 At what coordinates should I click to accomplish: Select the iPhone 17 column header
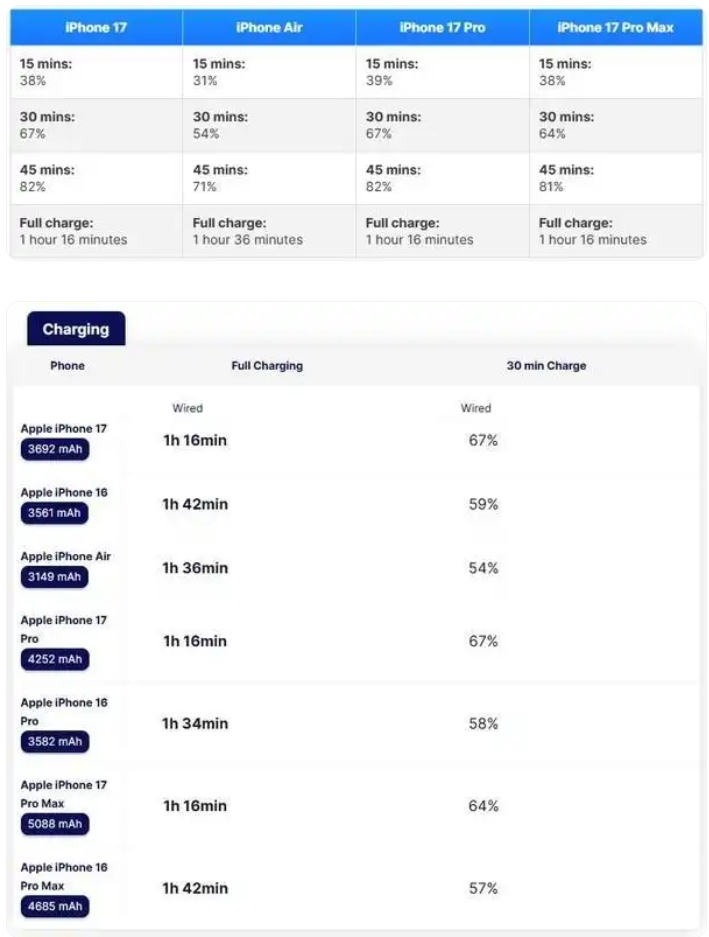coord(96,27)
